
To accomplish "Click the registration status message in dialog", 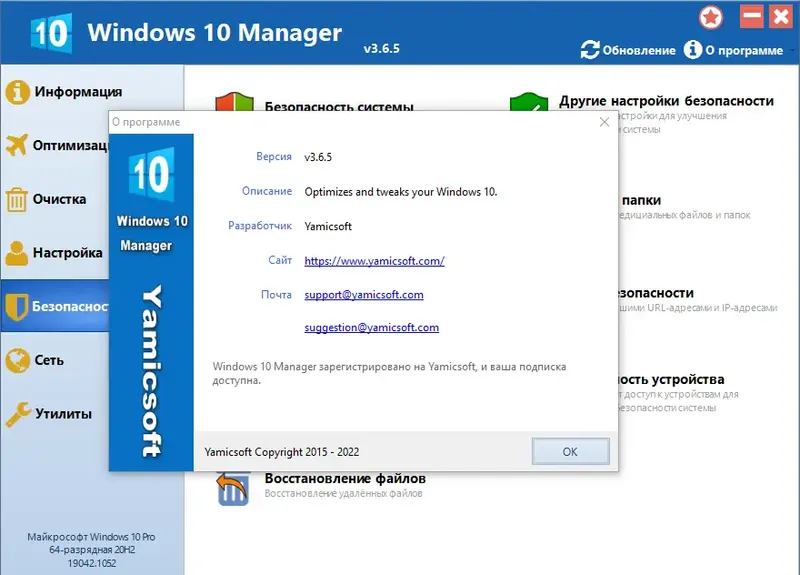I will coord(389,373).
